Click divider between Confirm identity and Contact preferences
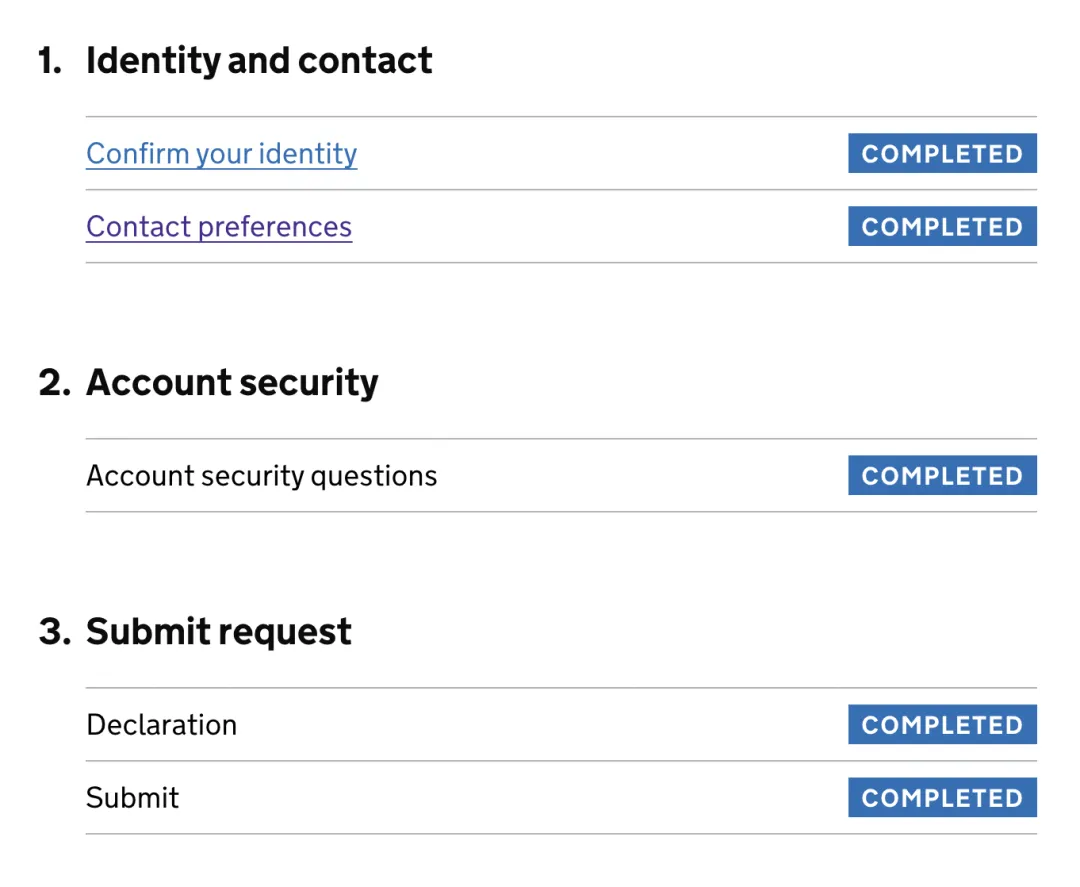Screen dimensions: 1080x887 [x=561, y=190]
